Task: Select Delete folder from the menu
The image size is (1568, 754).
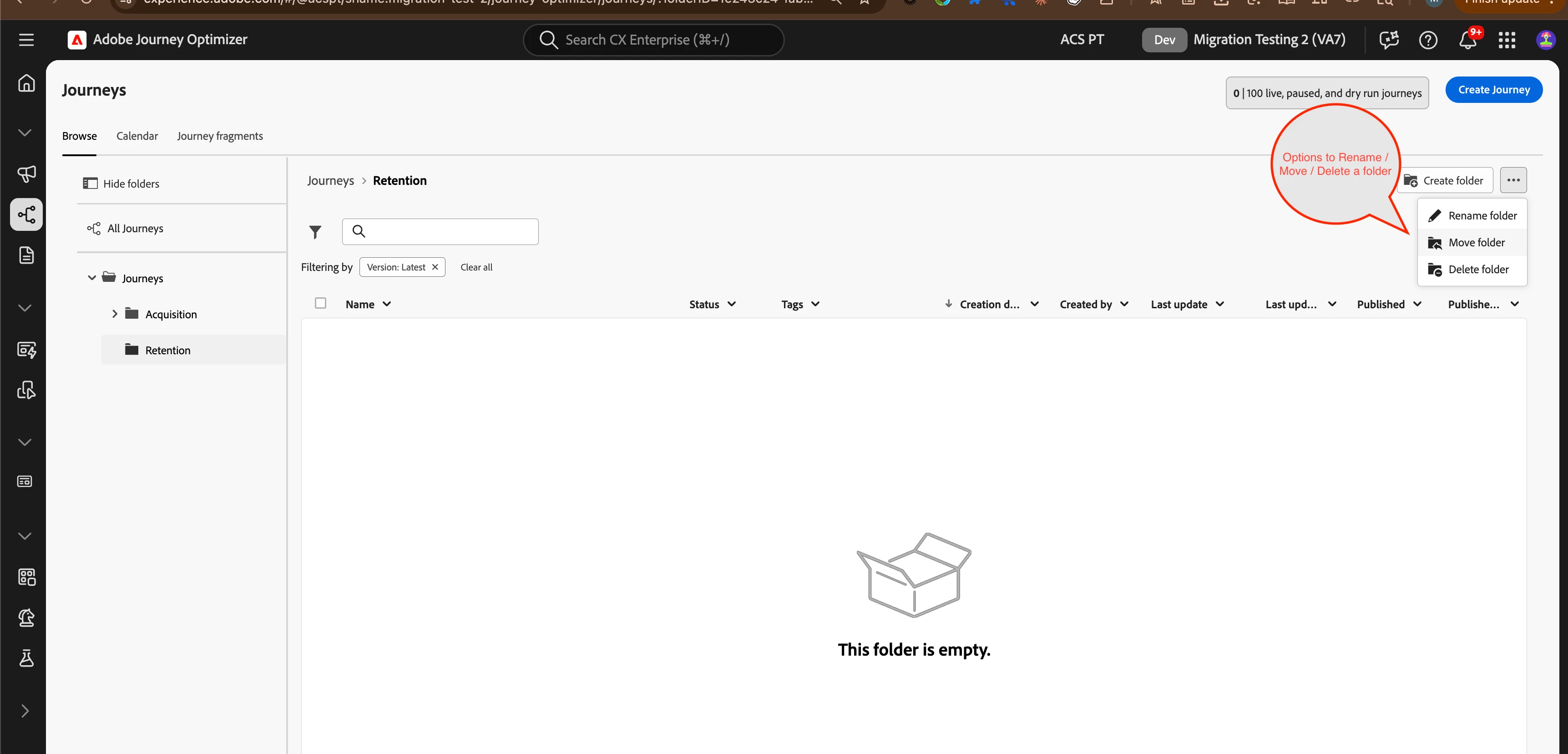Action: [x=1472, y=269]
